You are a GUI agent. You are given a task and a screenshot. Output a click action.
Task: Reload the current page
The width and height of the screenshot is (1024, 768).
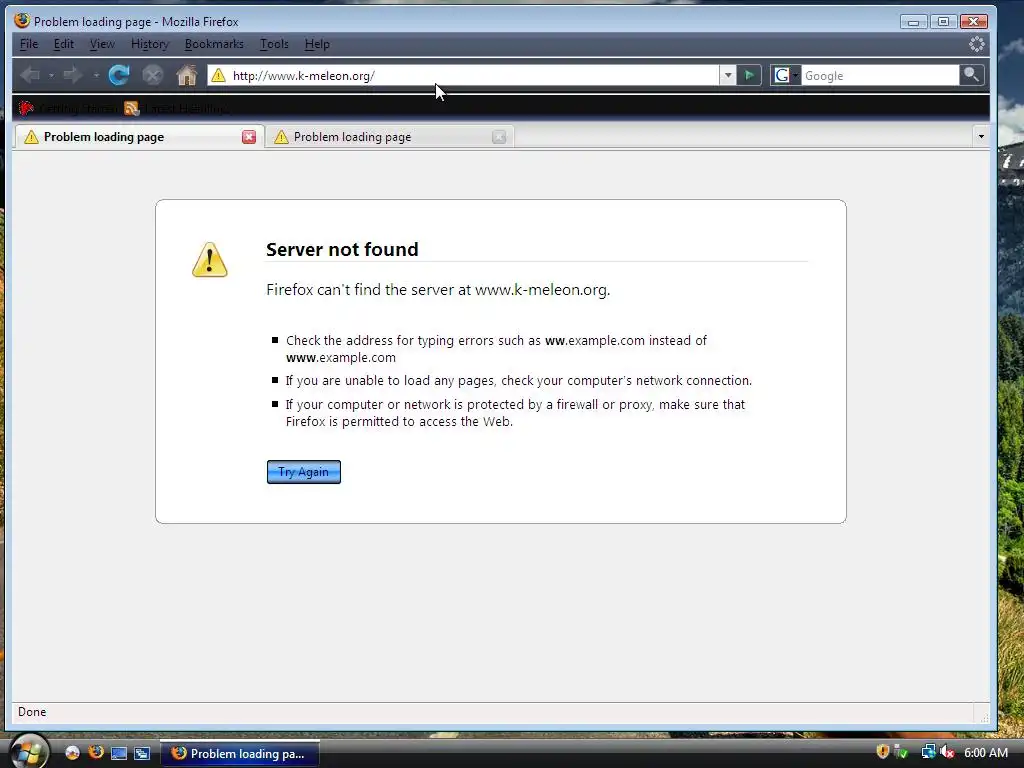(119, 75)
